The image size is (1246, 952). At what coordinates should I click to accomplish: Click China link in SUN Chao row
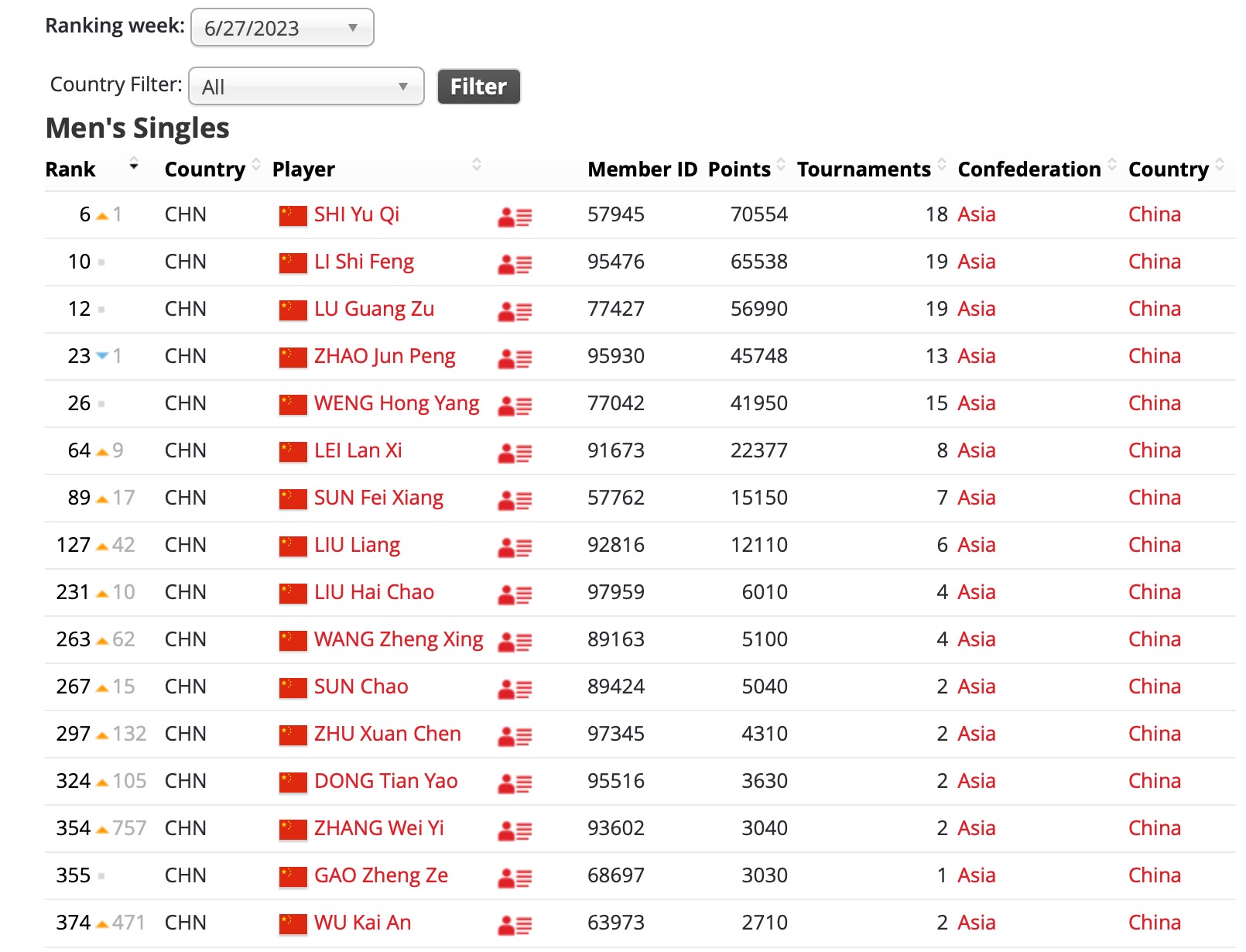[x=1155, y=687]
